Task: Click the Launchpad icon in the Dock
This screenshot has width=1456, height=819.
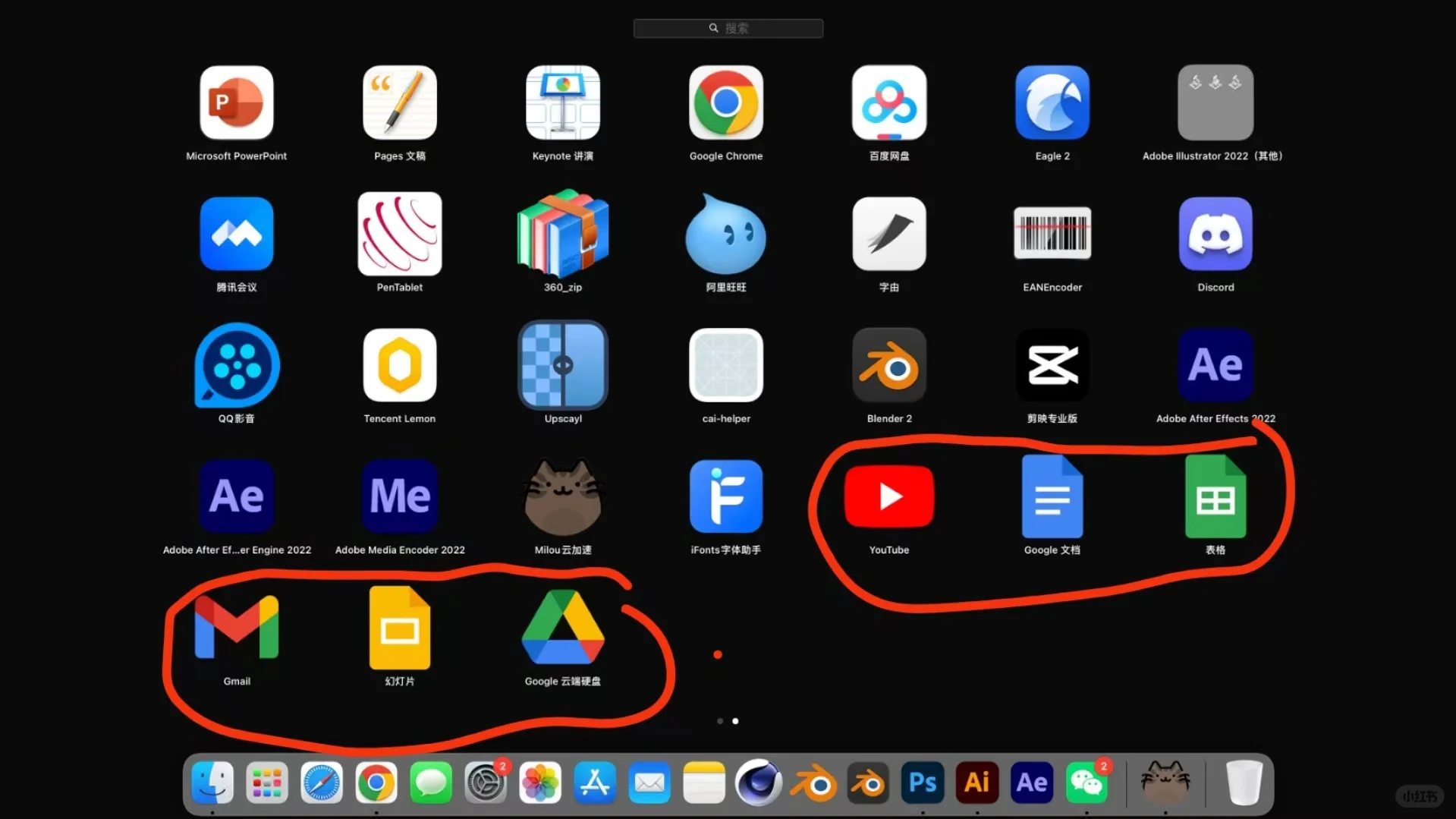Action: pyautogui.click(x=267, y=783)
